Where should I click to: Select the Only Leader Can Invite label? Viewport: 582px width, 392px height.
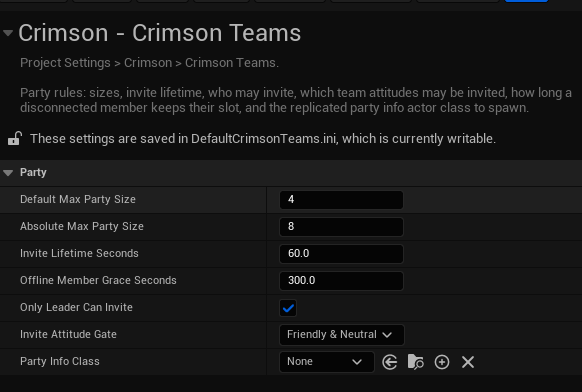(76, 307)
